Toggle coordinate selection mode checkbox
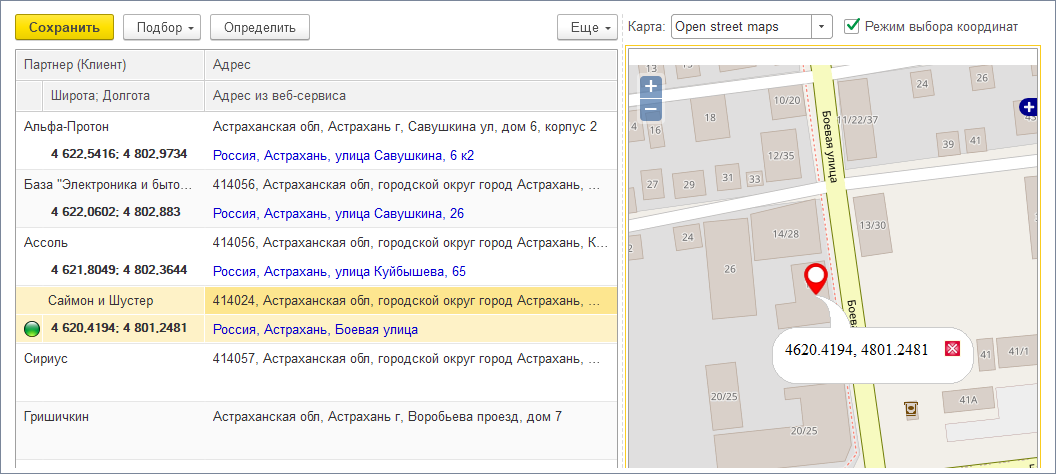 point(852,26)
